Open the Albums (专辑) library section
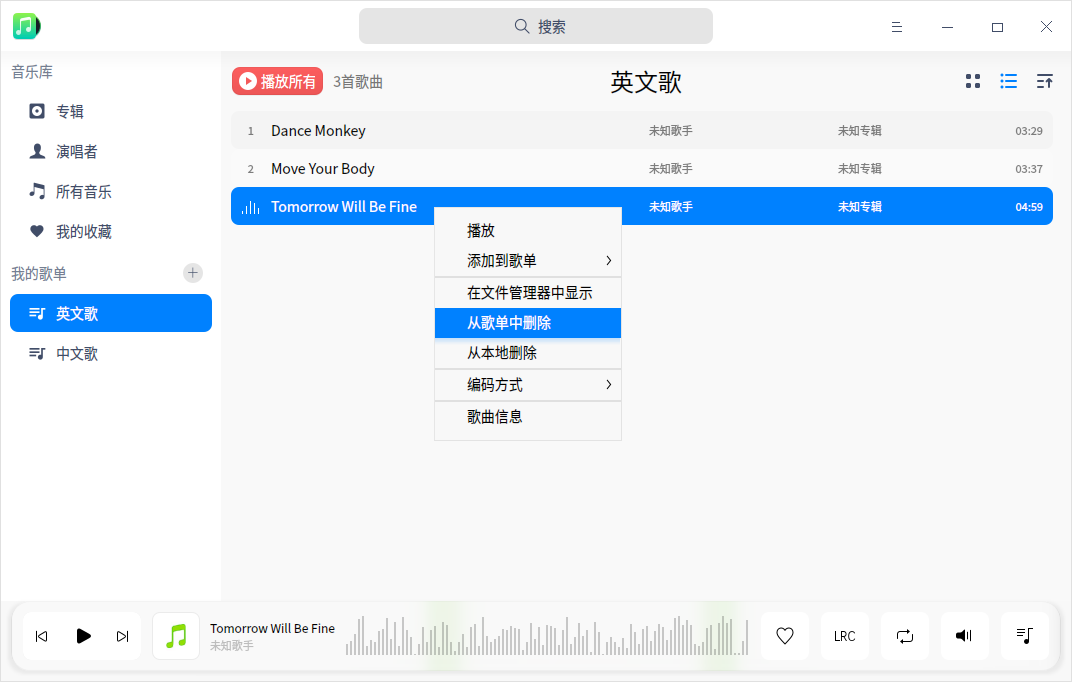1072x682 pixels. click(111, 111)
